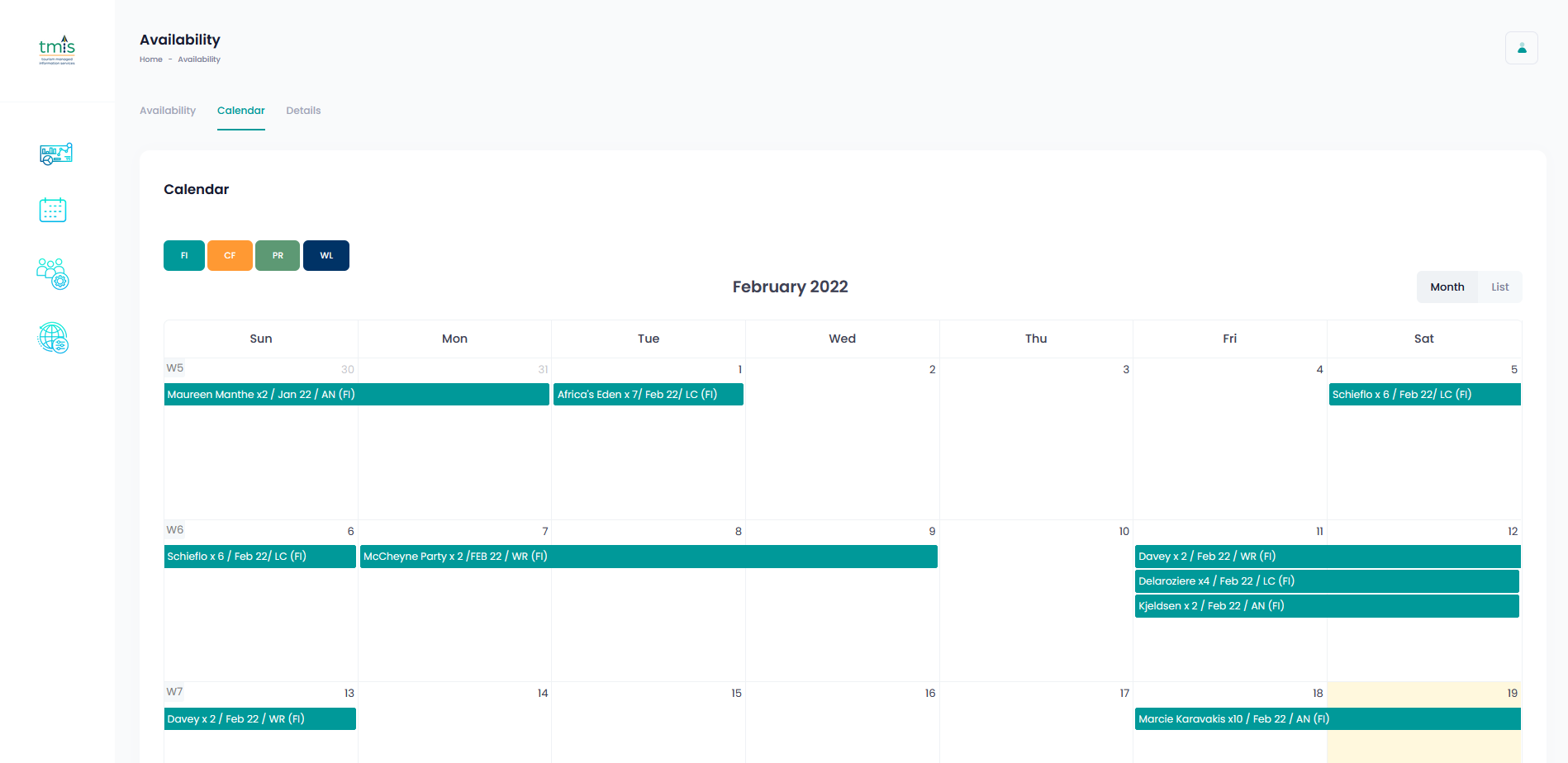Switch to the Details tab
The width and height of the screenshot is (1568, 763).
tap(303, 111)
